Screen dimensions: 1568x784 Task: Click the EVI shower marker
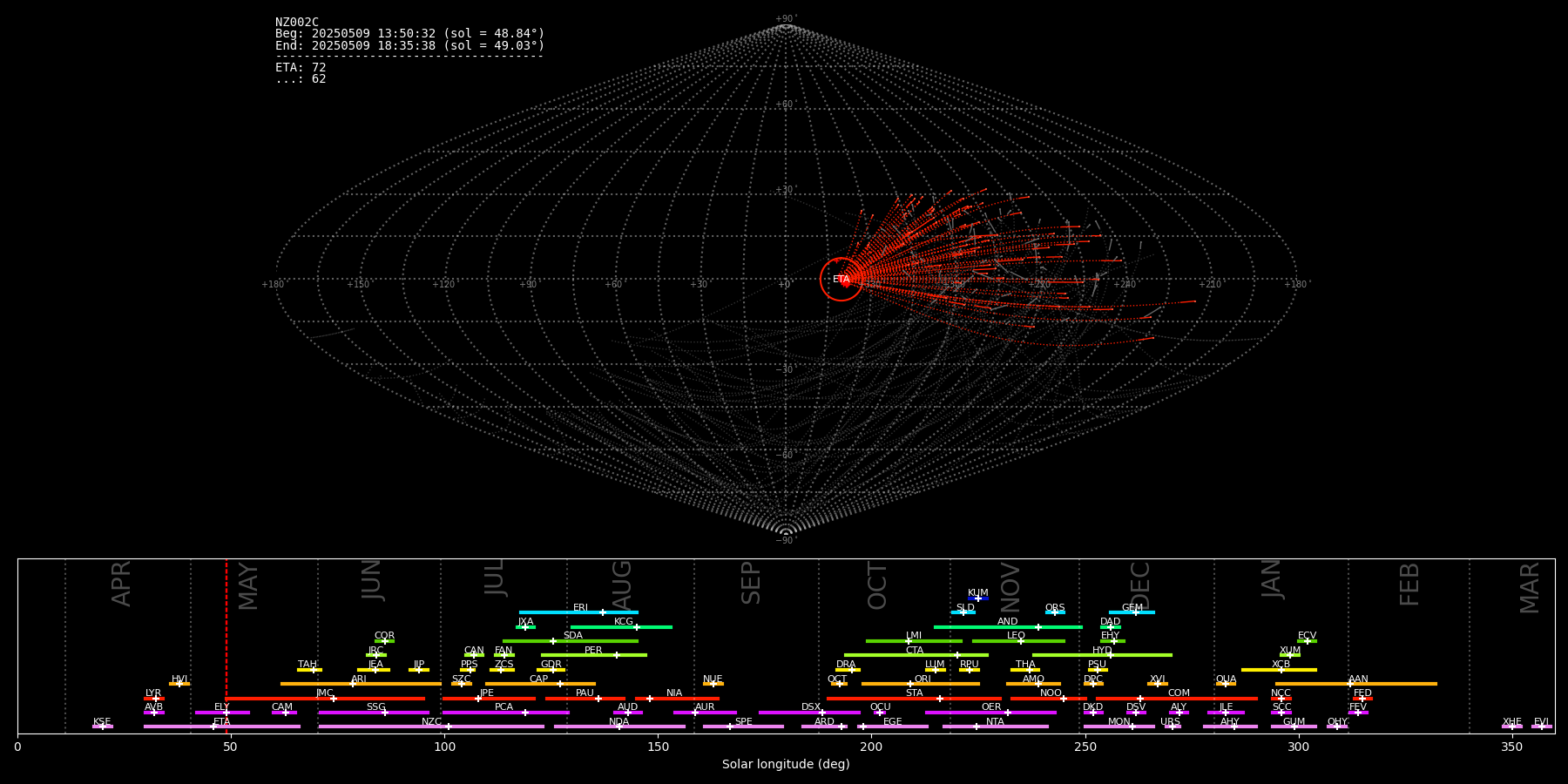pos(1542,727)
